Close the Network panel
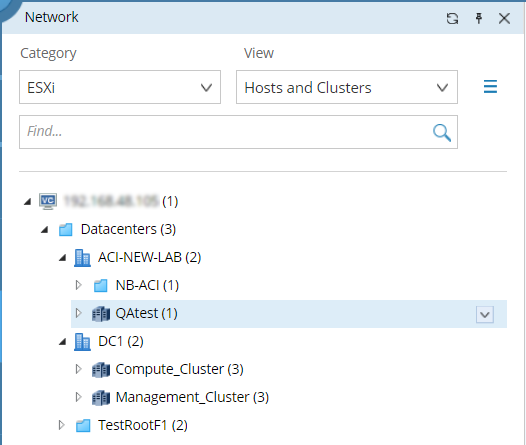 pos(504,18)
